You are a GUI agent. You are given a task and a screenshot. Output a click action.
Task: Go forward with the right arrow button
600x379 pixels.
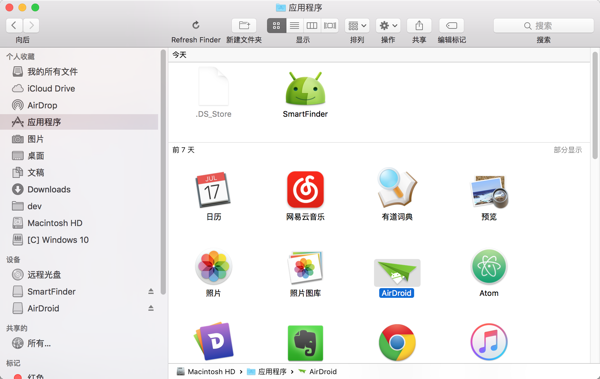tap(31, 26)
